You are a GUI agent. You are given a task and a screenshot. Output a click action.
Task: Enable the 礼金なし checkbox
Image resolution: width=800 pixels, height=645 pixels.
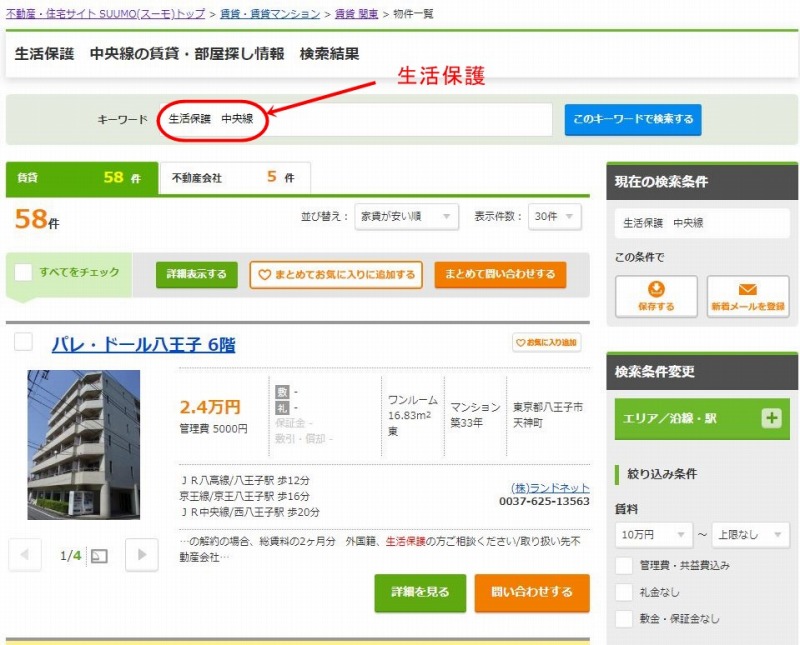tap(624, 592)
